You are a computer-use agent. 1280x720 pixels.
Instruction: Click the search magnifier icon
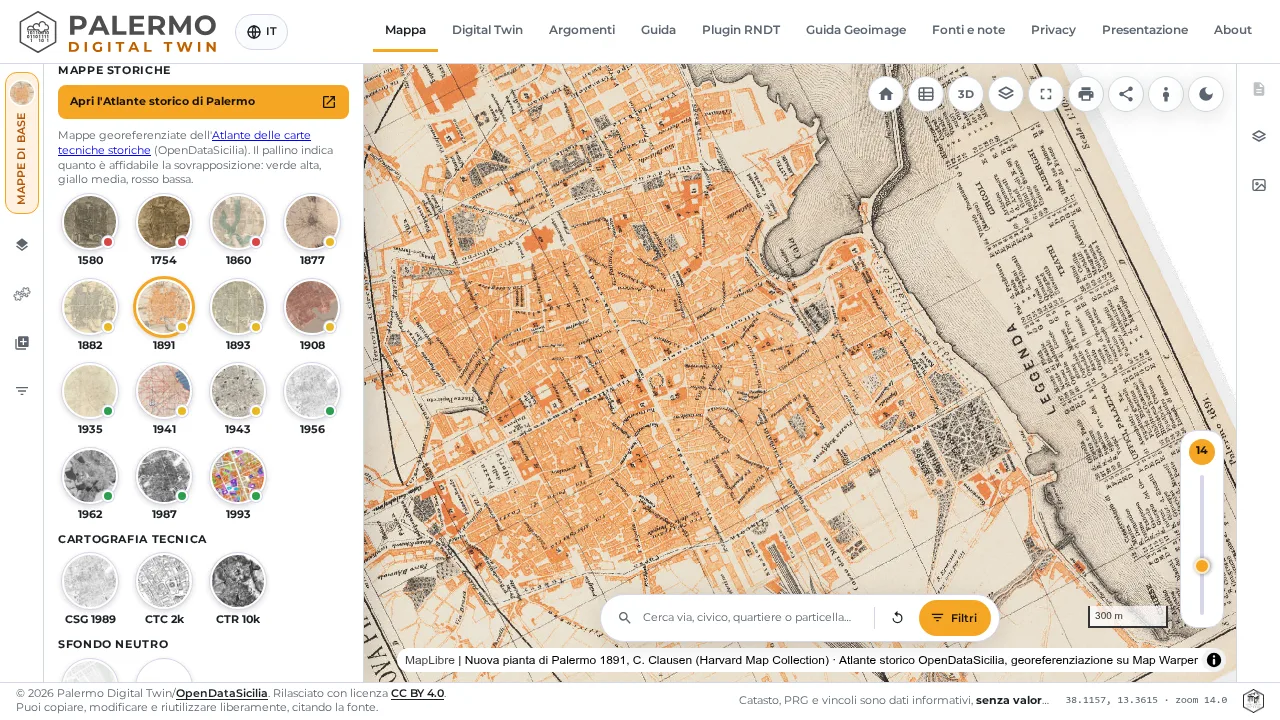click(625, 618)
